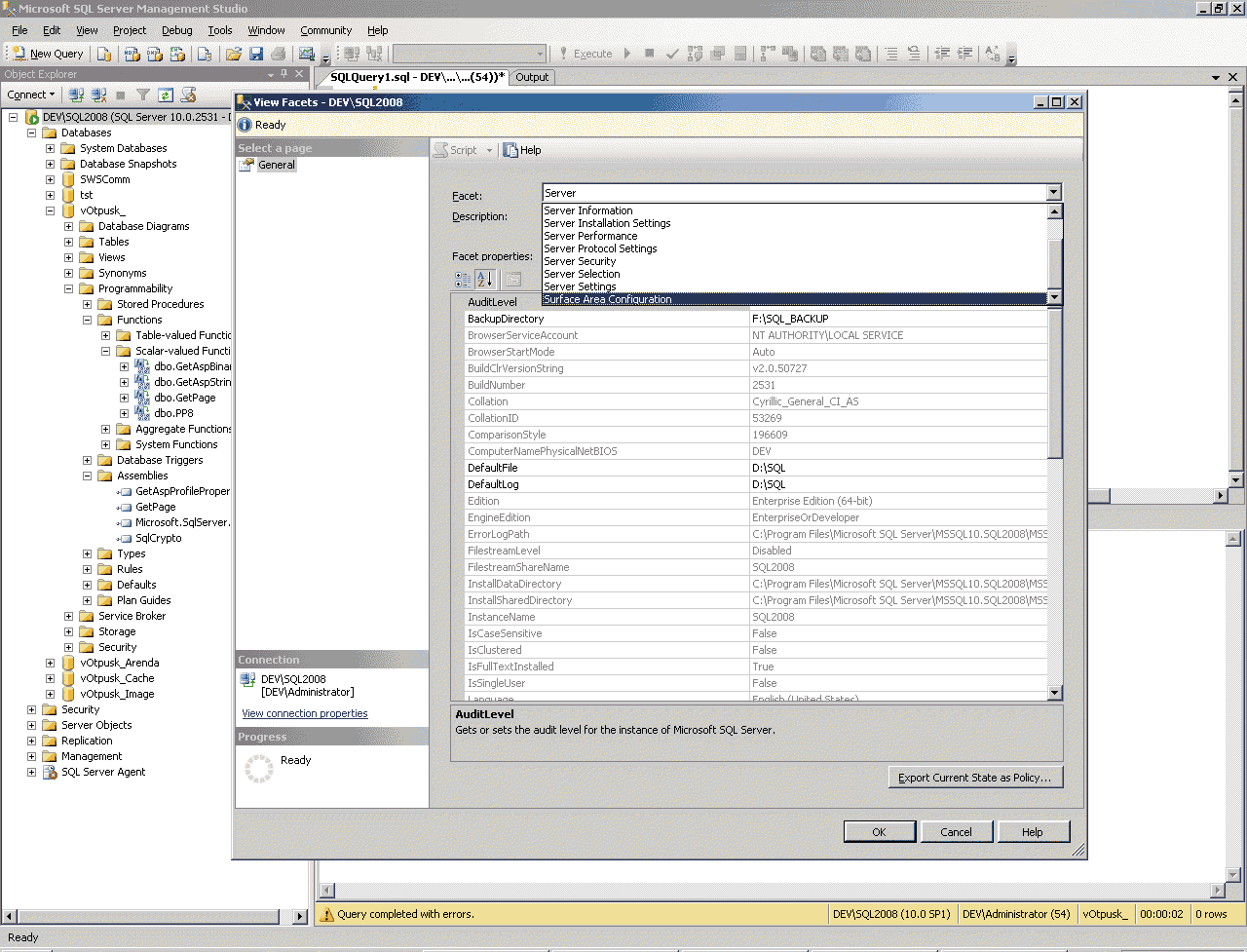Click the Help button at dialog bottom

click(1033, 832)
